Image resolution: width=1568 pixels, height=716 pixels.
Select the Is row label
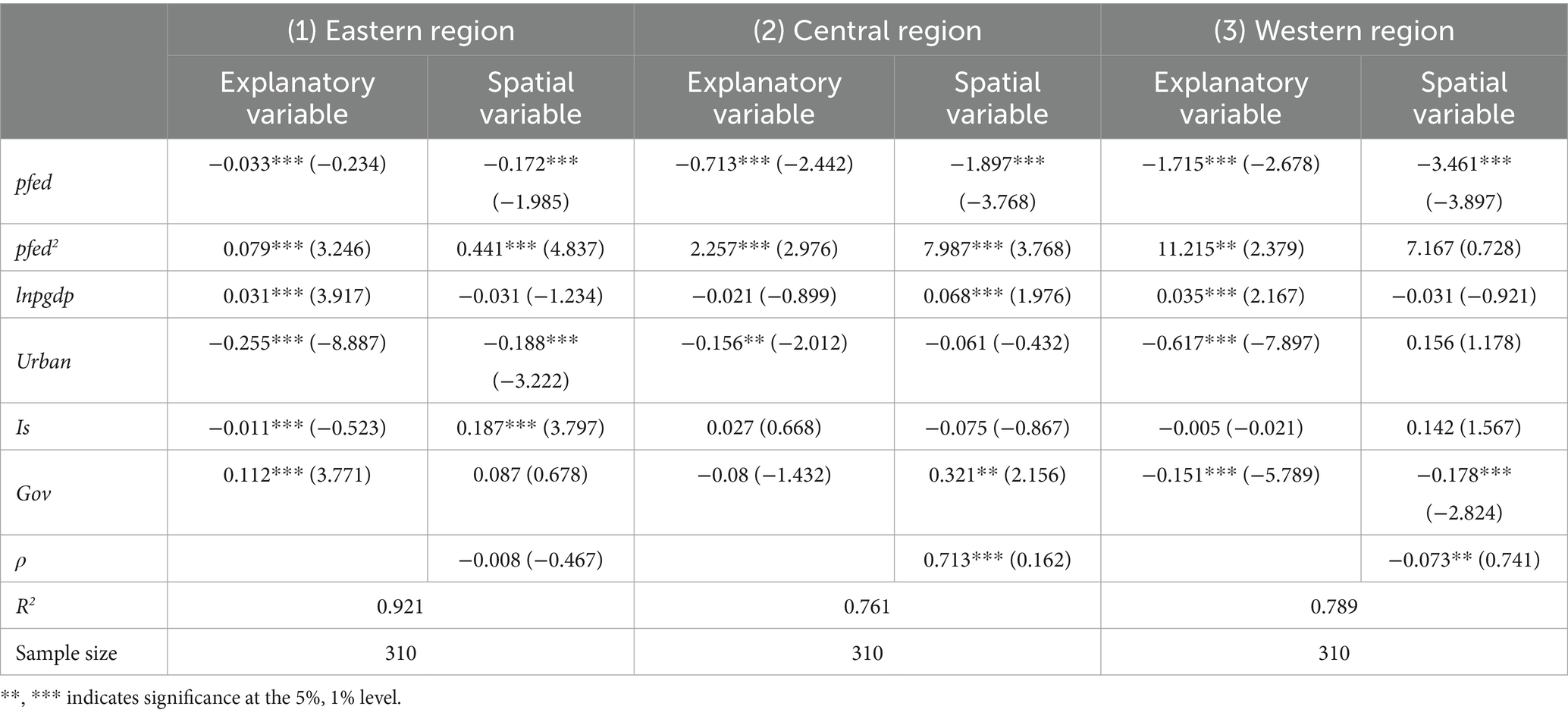23,427
